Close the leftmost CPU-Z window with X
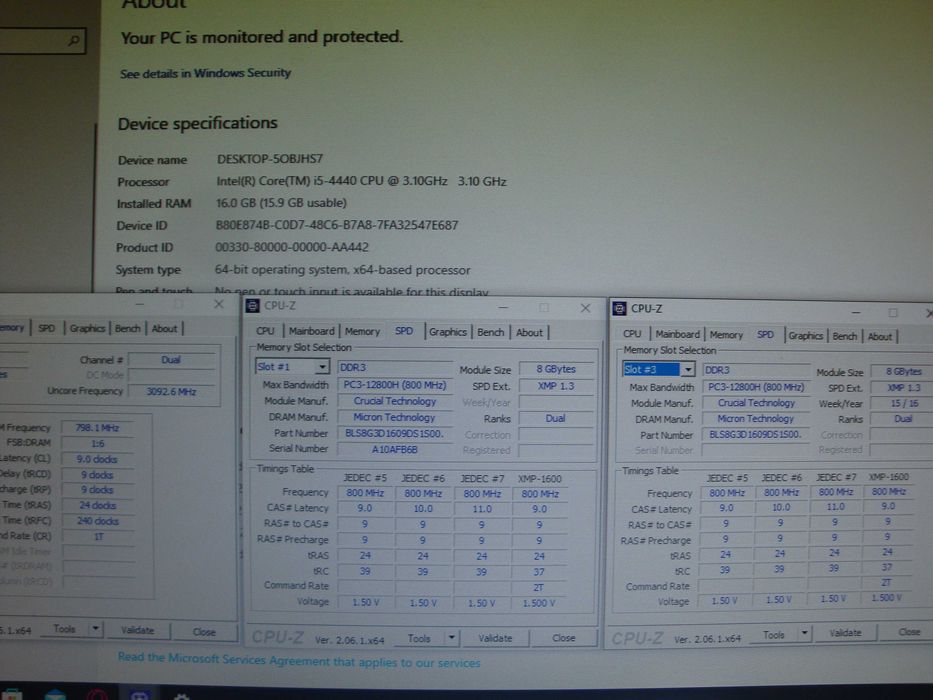 click(x=218, y=304)
